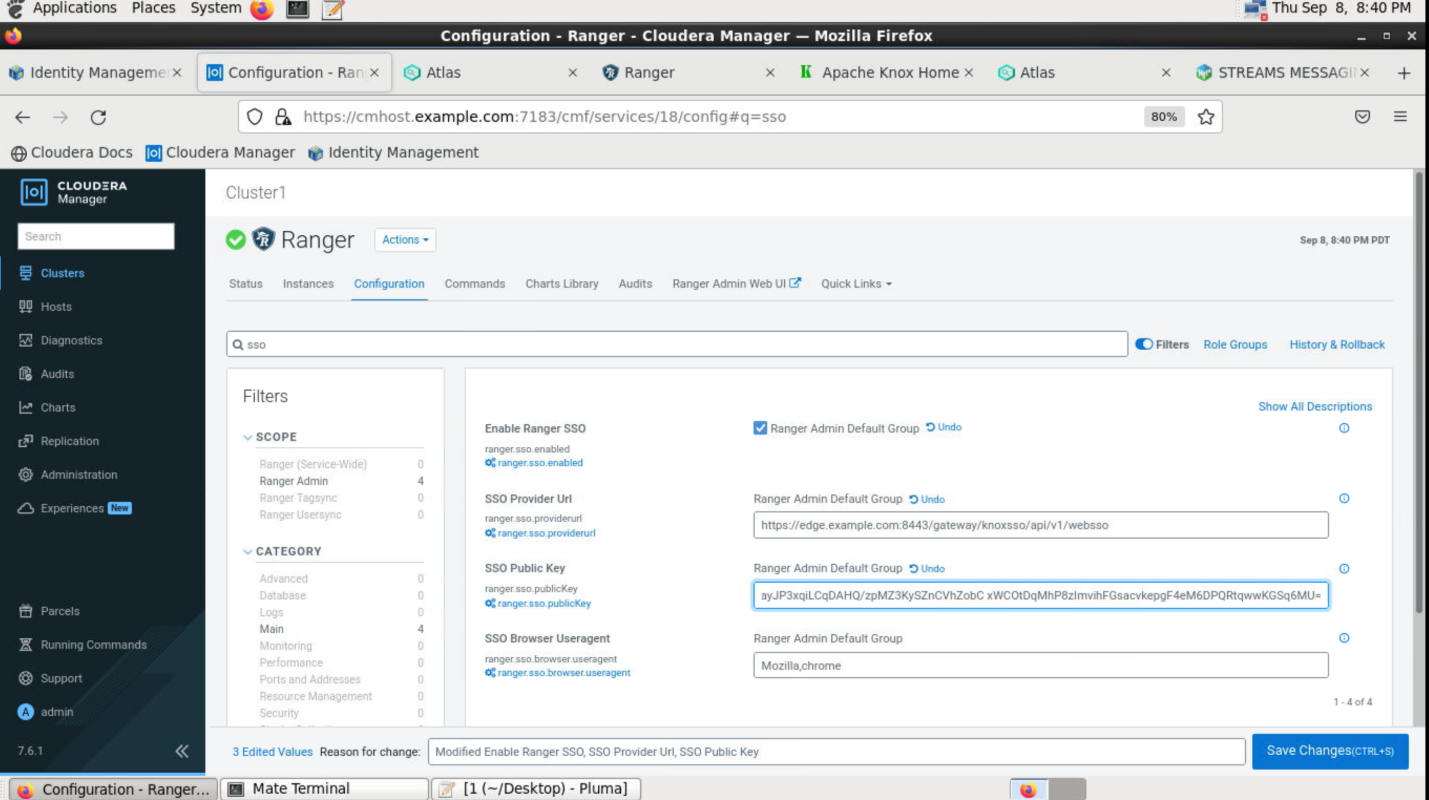Image resolution: width=1429 pixels, height=800 pixels.
Task: Show info for SSO Browser Useragent
Action: click(x=1344, y=638)
